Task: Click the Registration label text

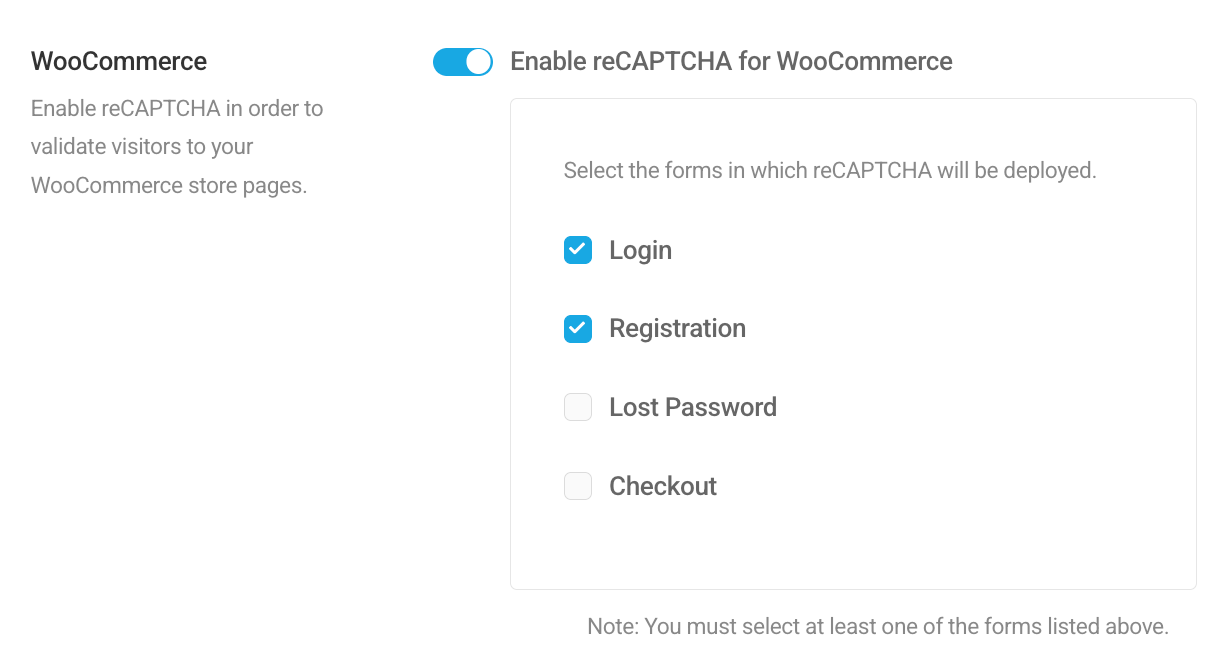Action: tap(677, 328)
